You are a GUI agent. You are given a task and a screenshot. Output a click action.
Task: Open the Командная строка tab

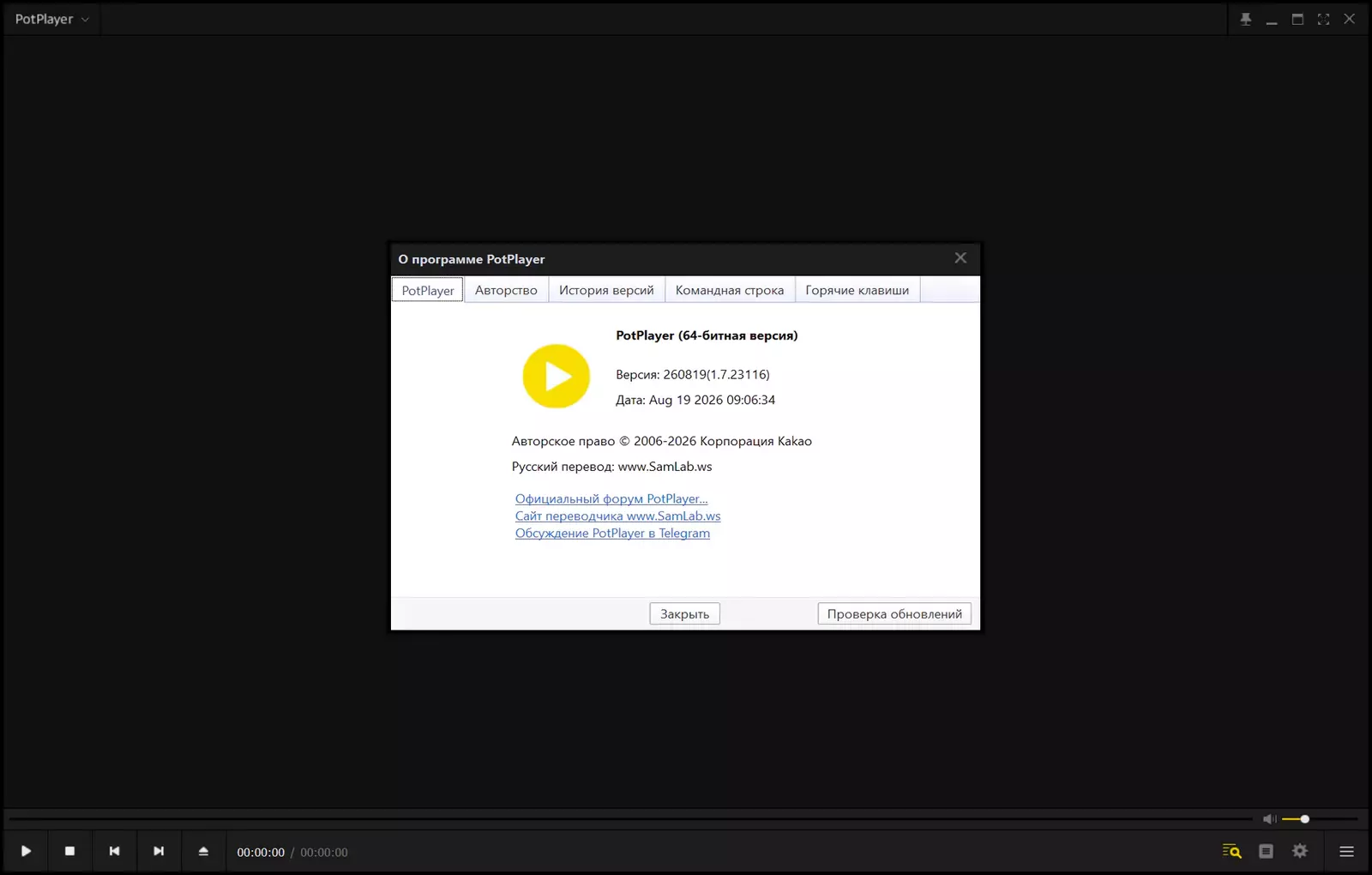(x=730, y=290)
